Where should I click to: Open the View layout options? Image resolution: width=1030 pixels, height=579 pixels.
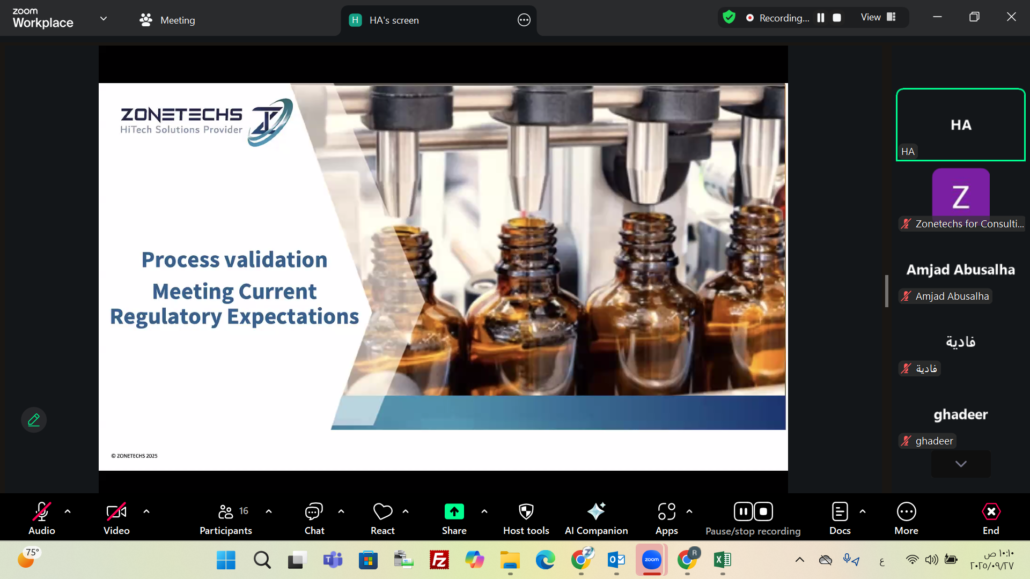(878, 18)
